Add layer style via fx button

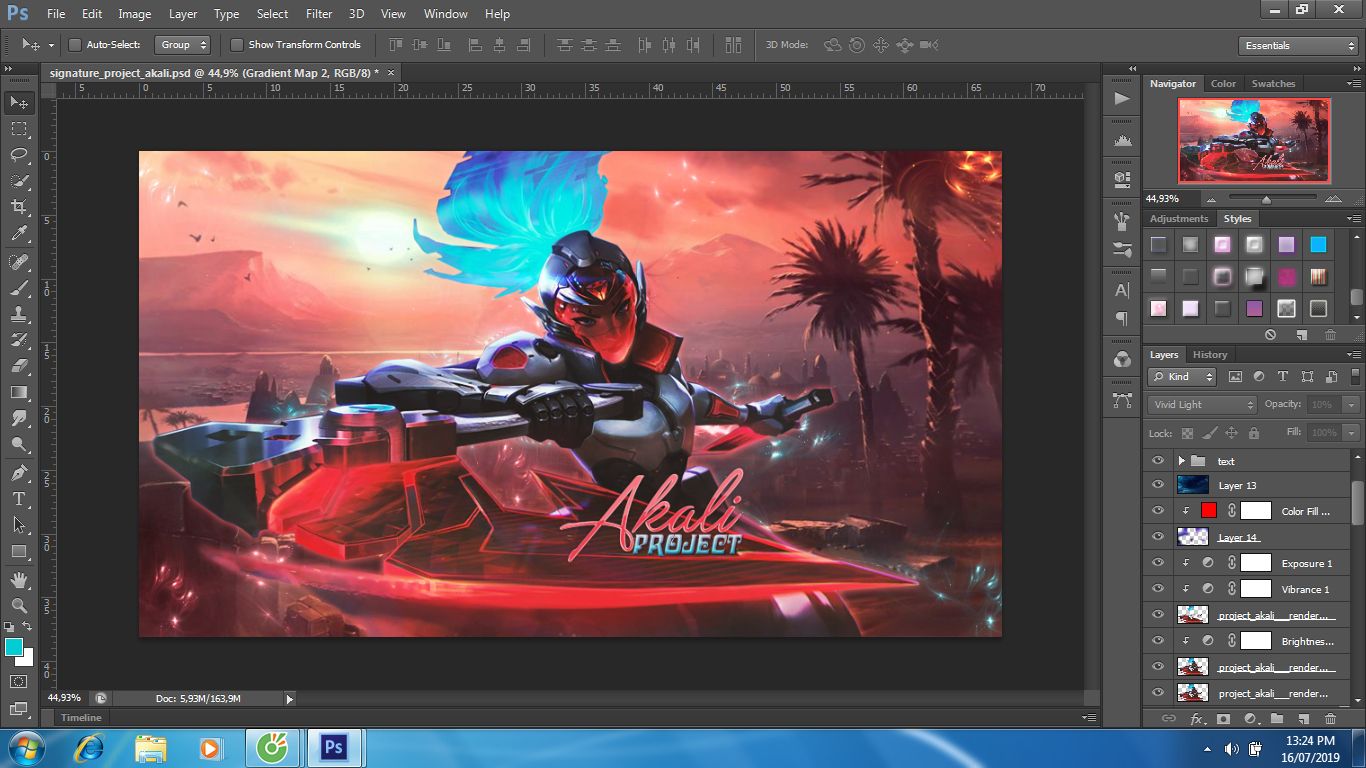1196,718
